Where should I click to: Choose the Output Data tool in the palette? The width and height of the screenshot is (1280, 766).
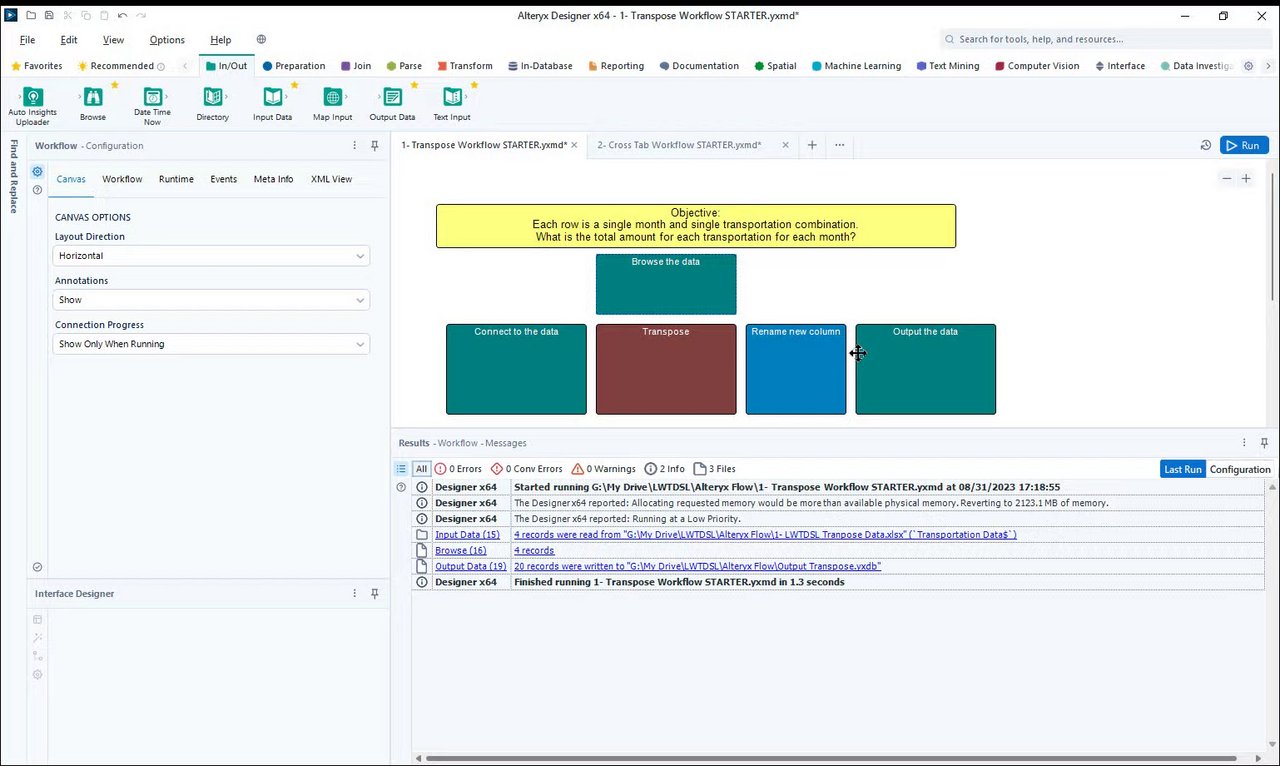click(392, 104)
